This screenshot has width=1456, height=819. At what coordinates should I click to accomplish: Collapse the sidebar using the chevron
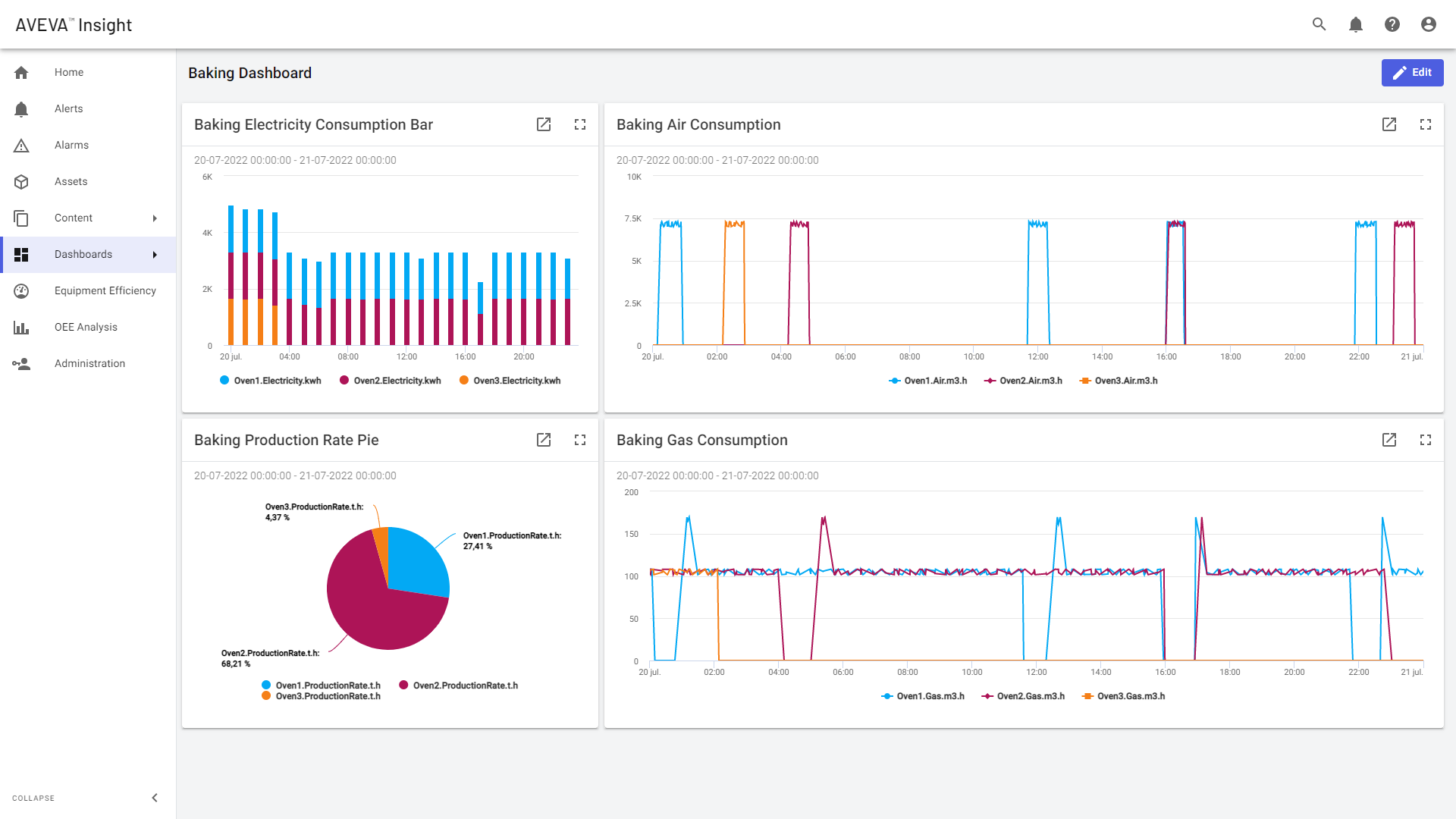pyautogui.click(x=155, y=798)
